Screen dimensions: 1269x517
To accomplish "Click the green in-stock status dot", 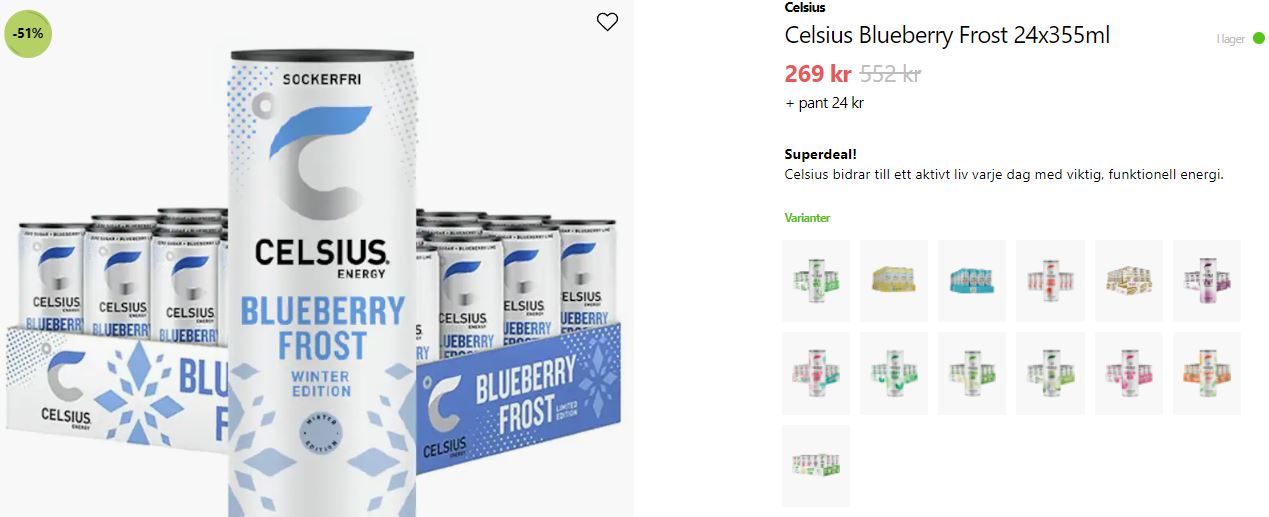I will tap(1258, 39).
